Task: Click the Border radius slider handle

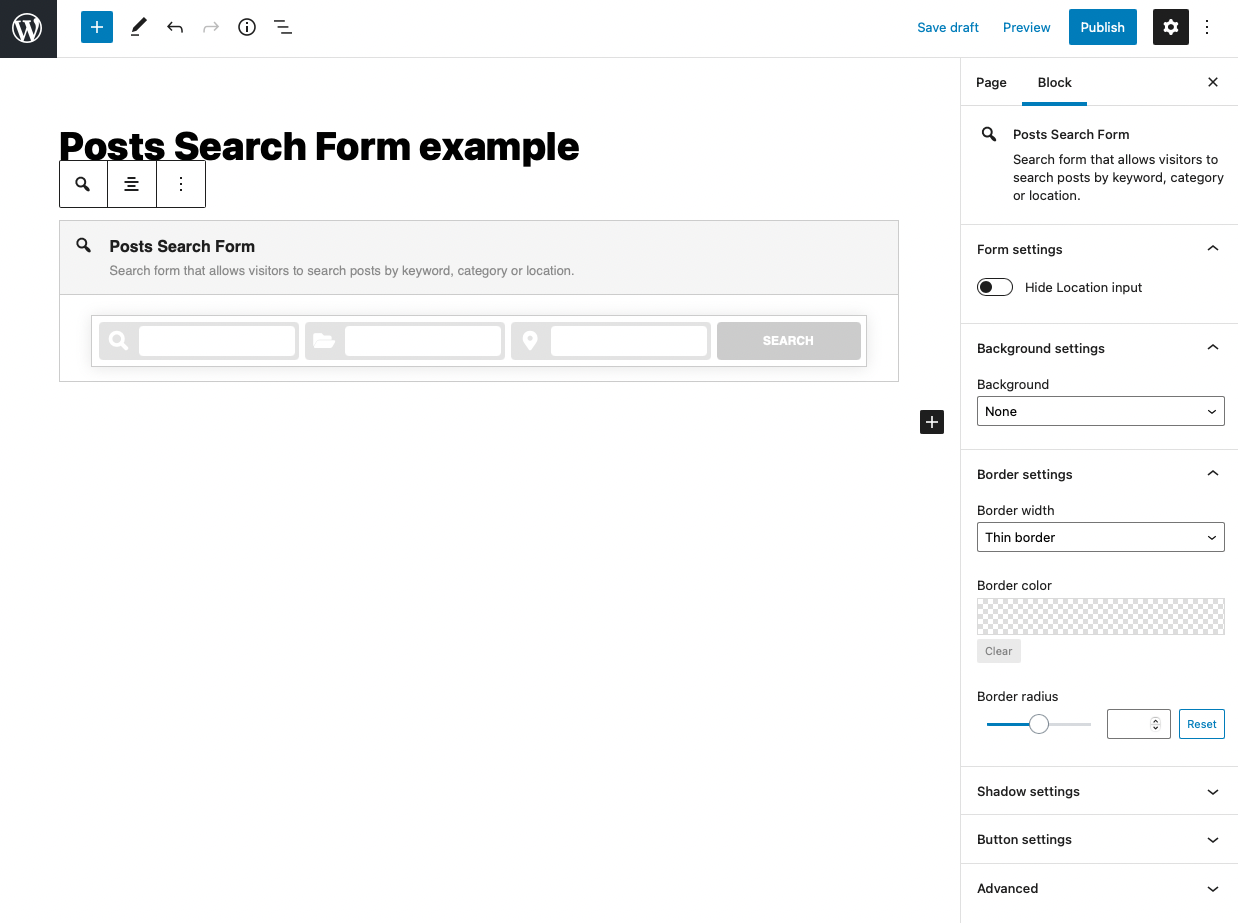Action: click(1039, 724)
